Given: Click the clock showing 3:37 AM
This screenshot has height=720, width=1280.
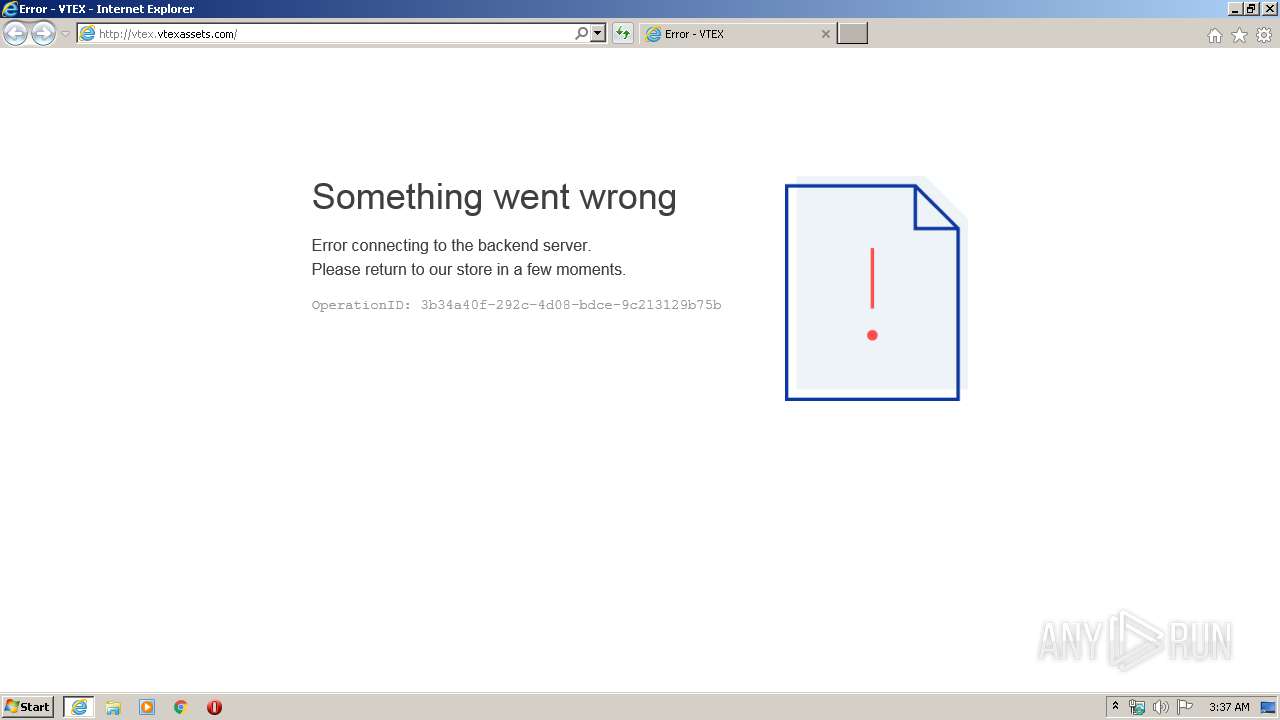Looking at the screenshot, I should pos(1229,707).
